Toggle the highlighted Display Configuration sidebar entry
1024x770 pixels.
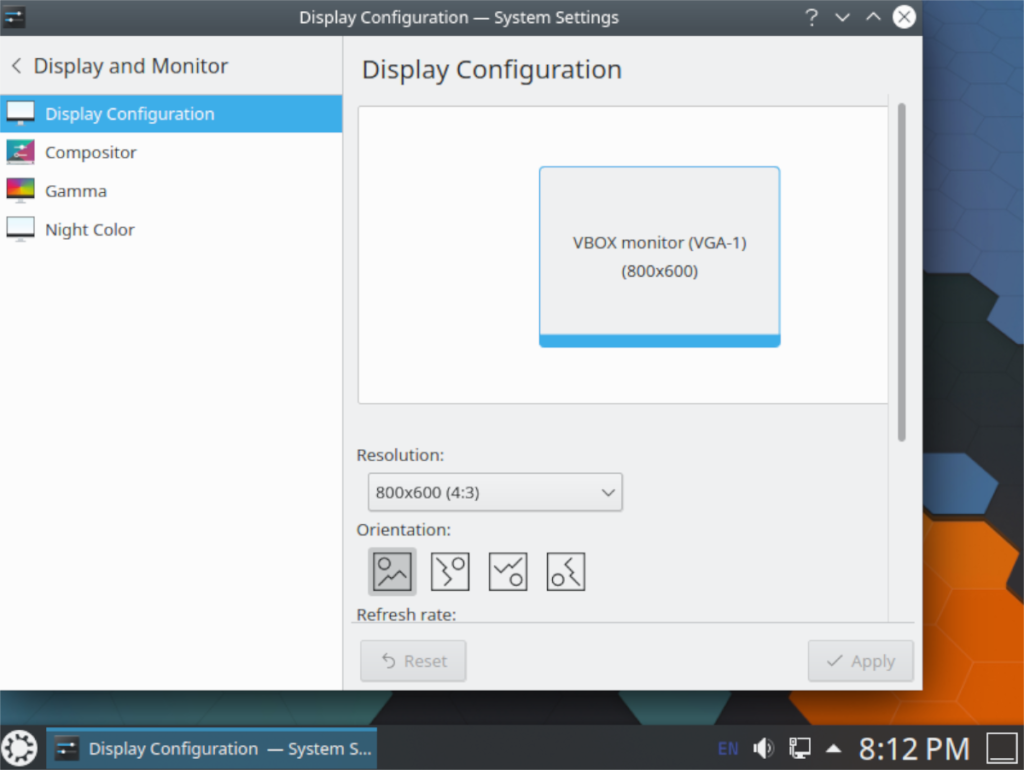point(128,113)
